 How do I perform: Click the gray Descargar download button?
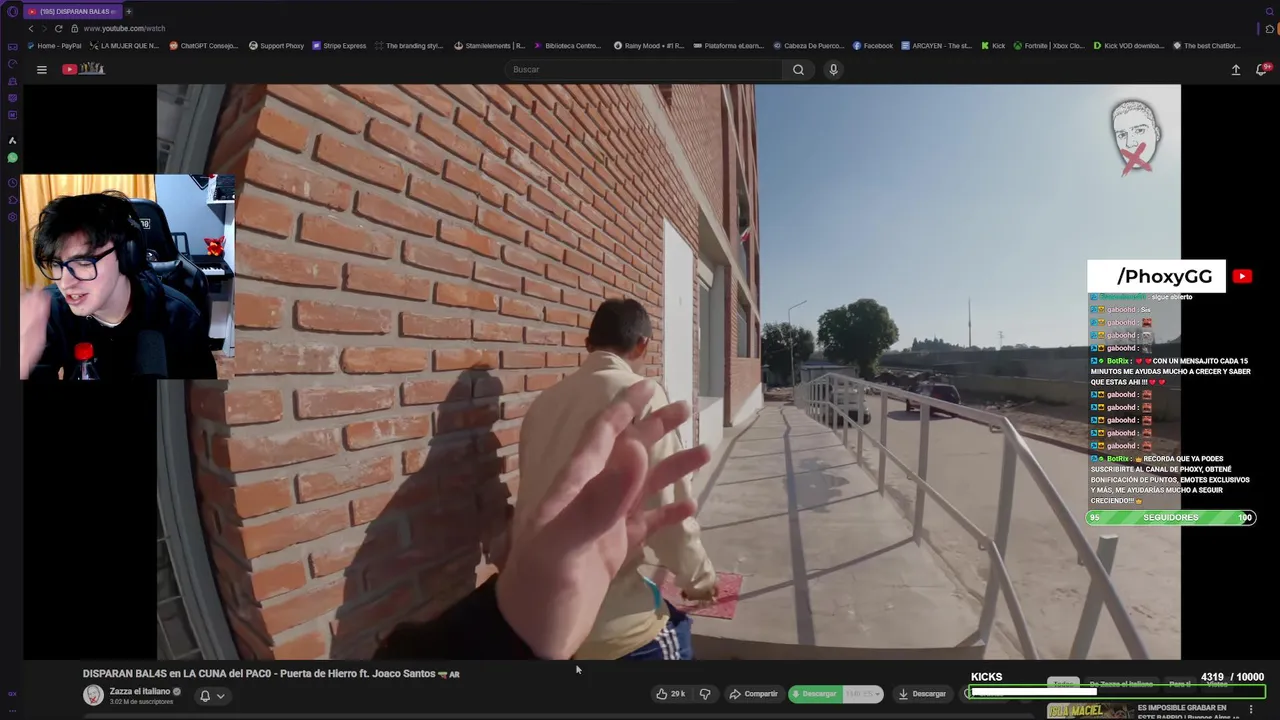pos(922,693)
